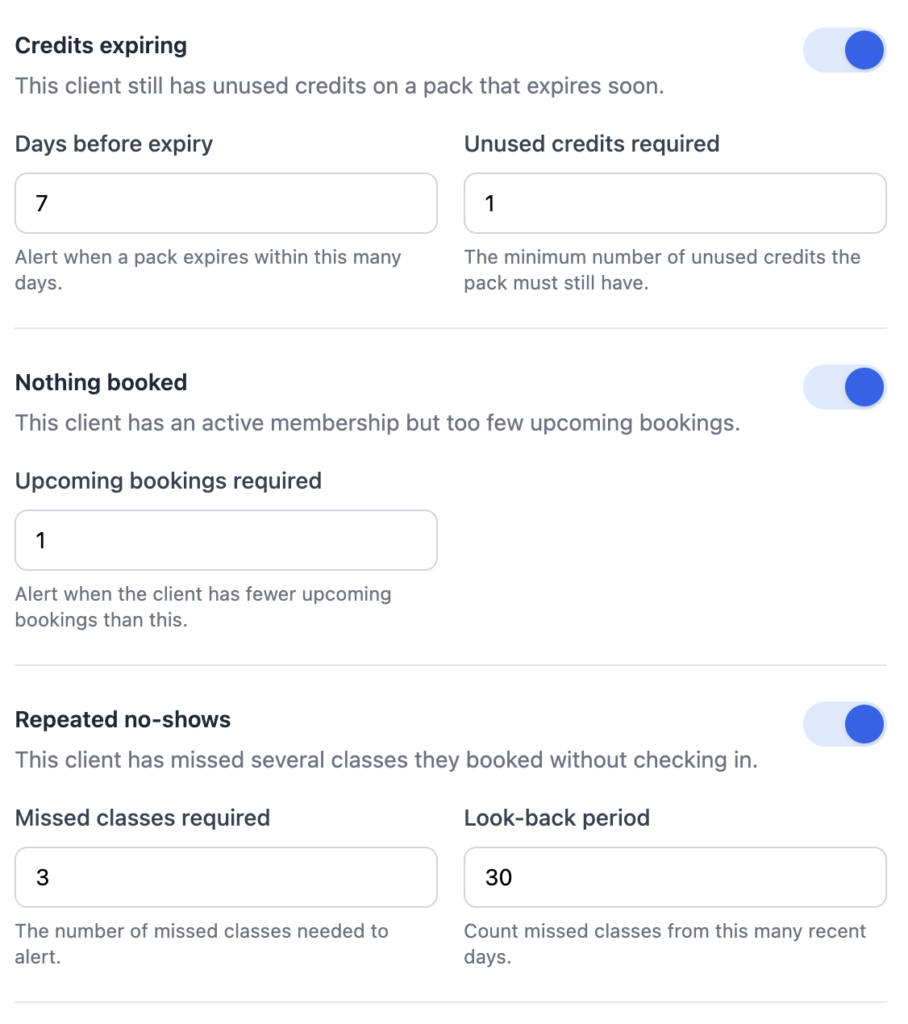Click the fewer upcoming bookings hint text
The height and width of the screenshot is (1024, 908).
[203, 607]
